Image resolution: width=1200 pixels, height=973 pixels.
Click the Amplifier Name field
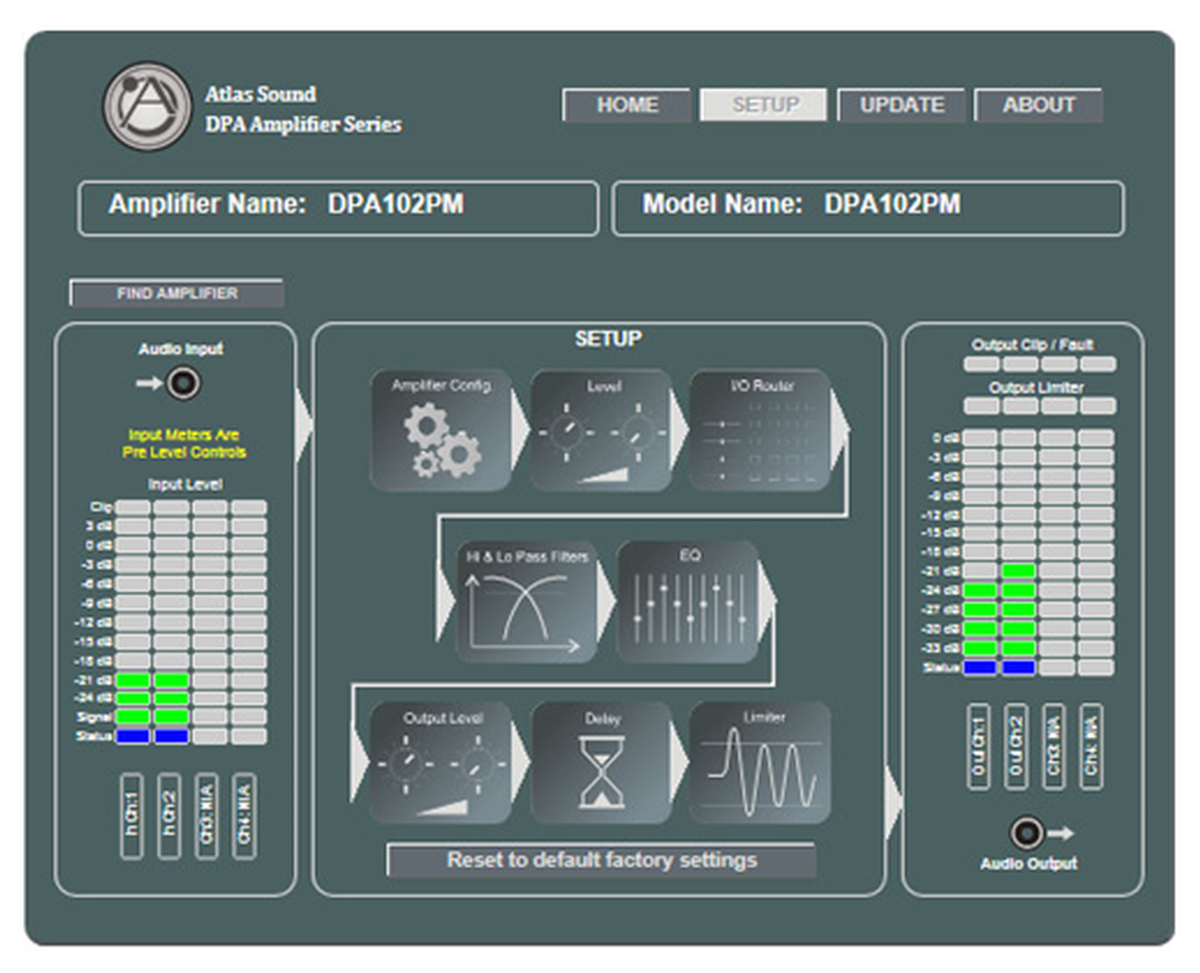point(338,207)
